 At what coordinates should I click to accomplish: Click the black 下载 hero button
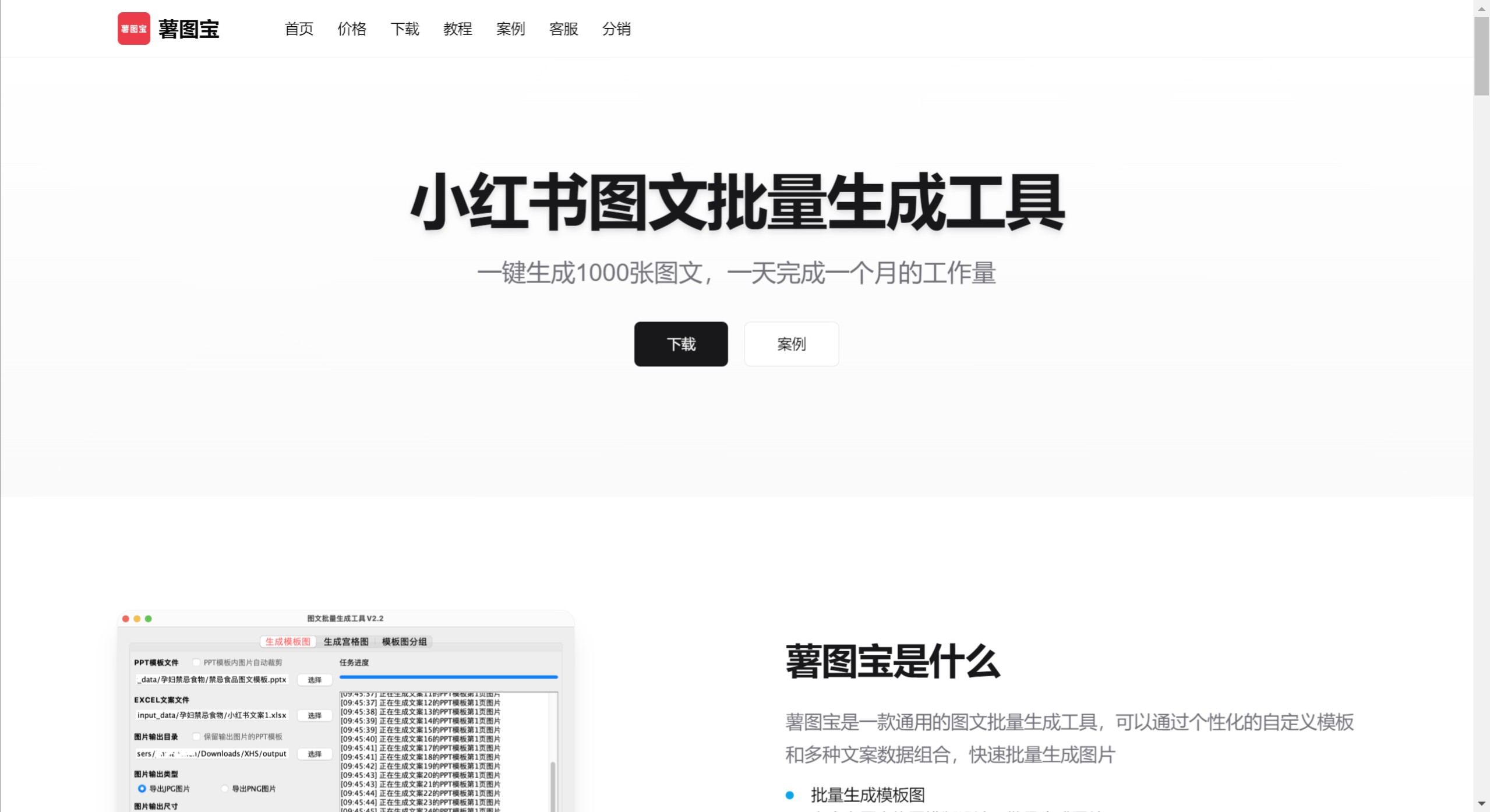(x=680, y=344)
